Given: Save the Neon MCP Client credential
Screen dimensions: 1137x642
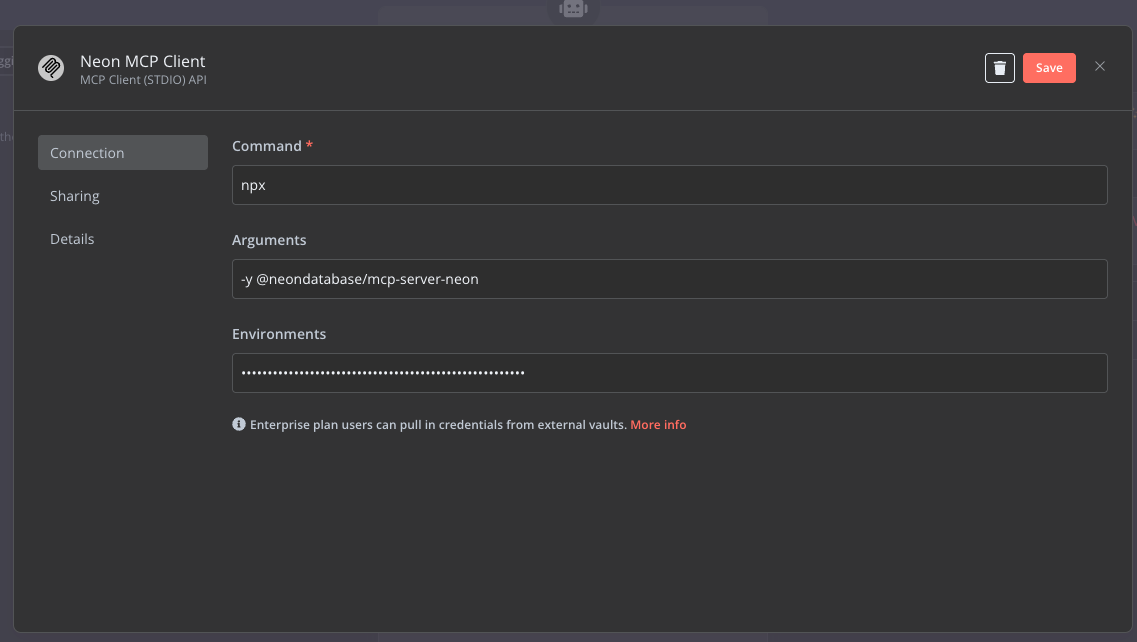Looking at the screenshot, I should click(1049, 68).
